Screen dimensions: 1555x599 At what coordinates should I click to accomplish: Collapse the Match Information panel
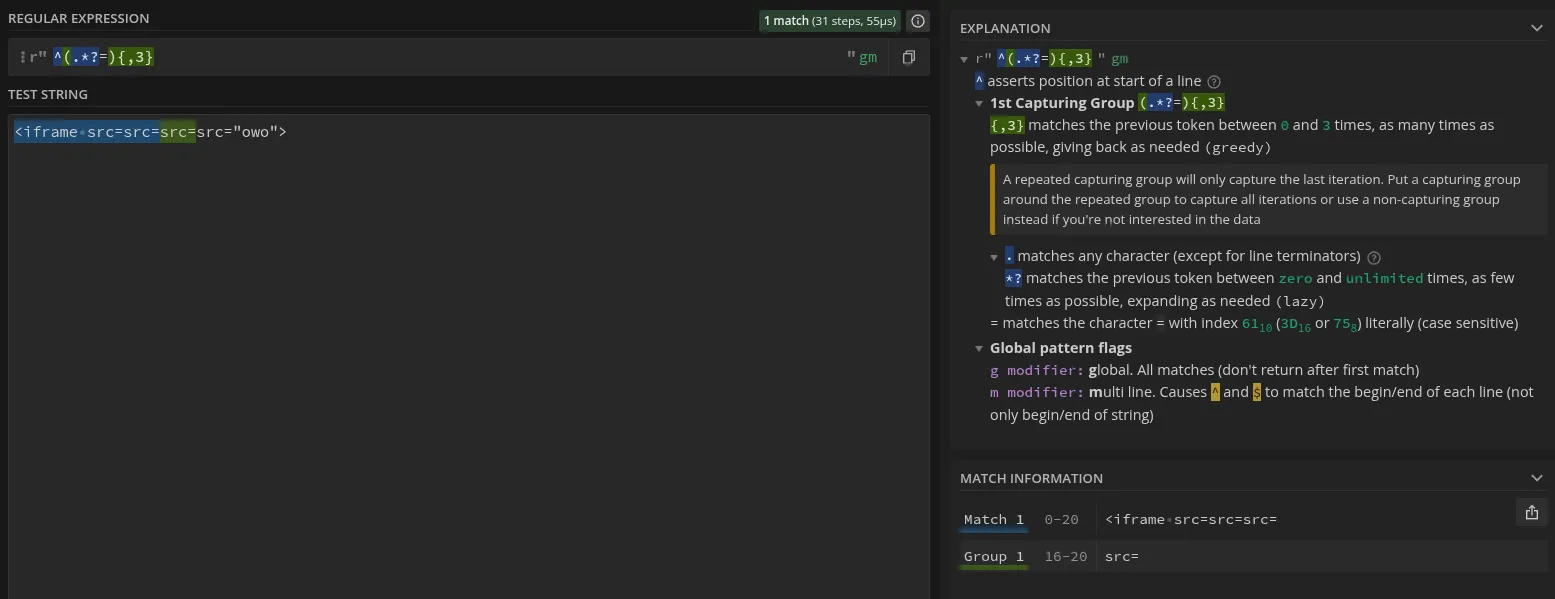1537,477
